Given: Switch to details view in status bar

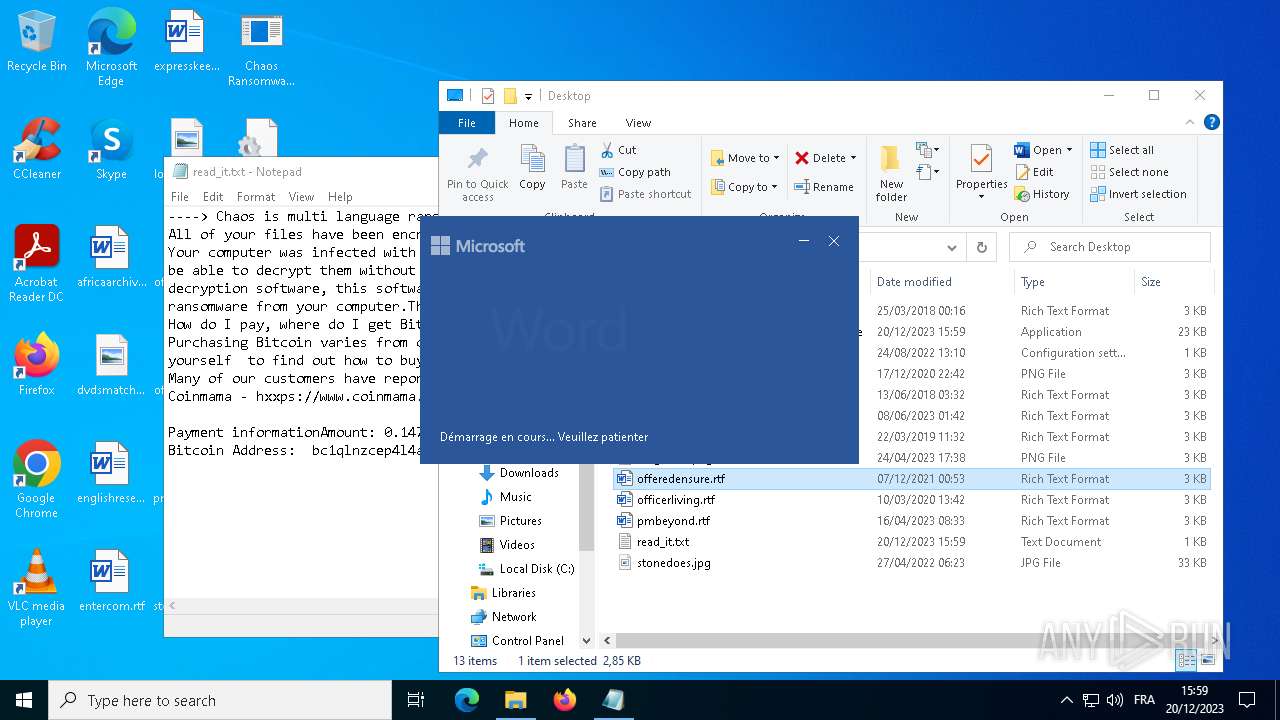Looking at the screenshot, I should pos(1186,660).
